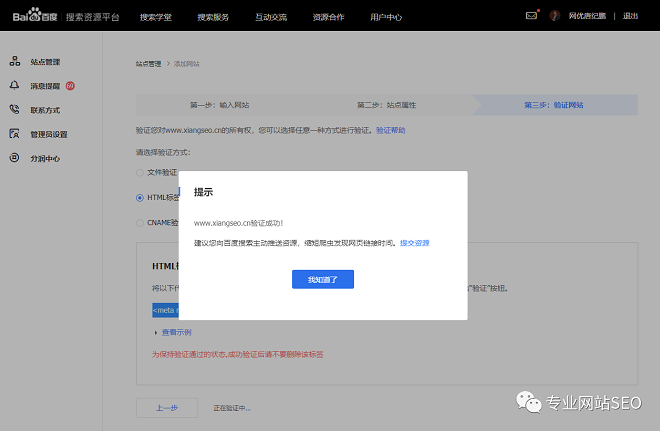Viewport: 660px width, 431px height.
Task: Open the 资源合作 menu
Action: pos(328,17)
